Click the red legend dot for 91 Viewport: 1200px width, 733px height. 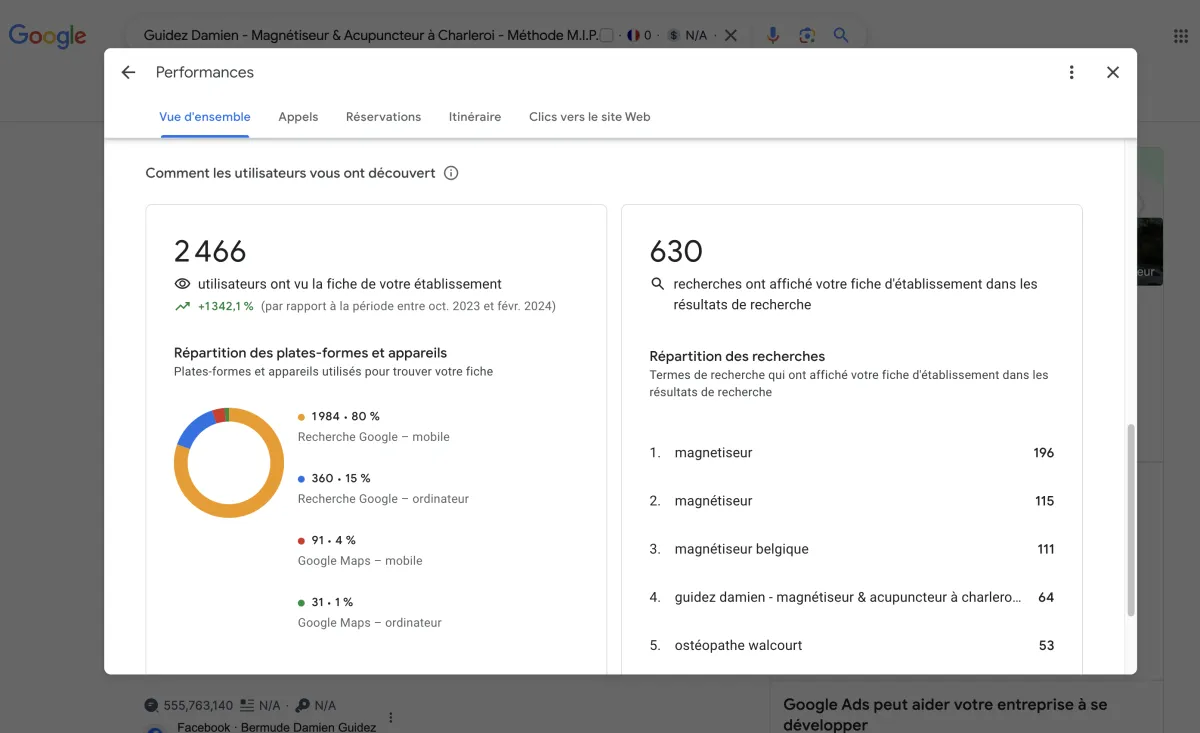301,541
